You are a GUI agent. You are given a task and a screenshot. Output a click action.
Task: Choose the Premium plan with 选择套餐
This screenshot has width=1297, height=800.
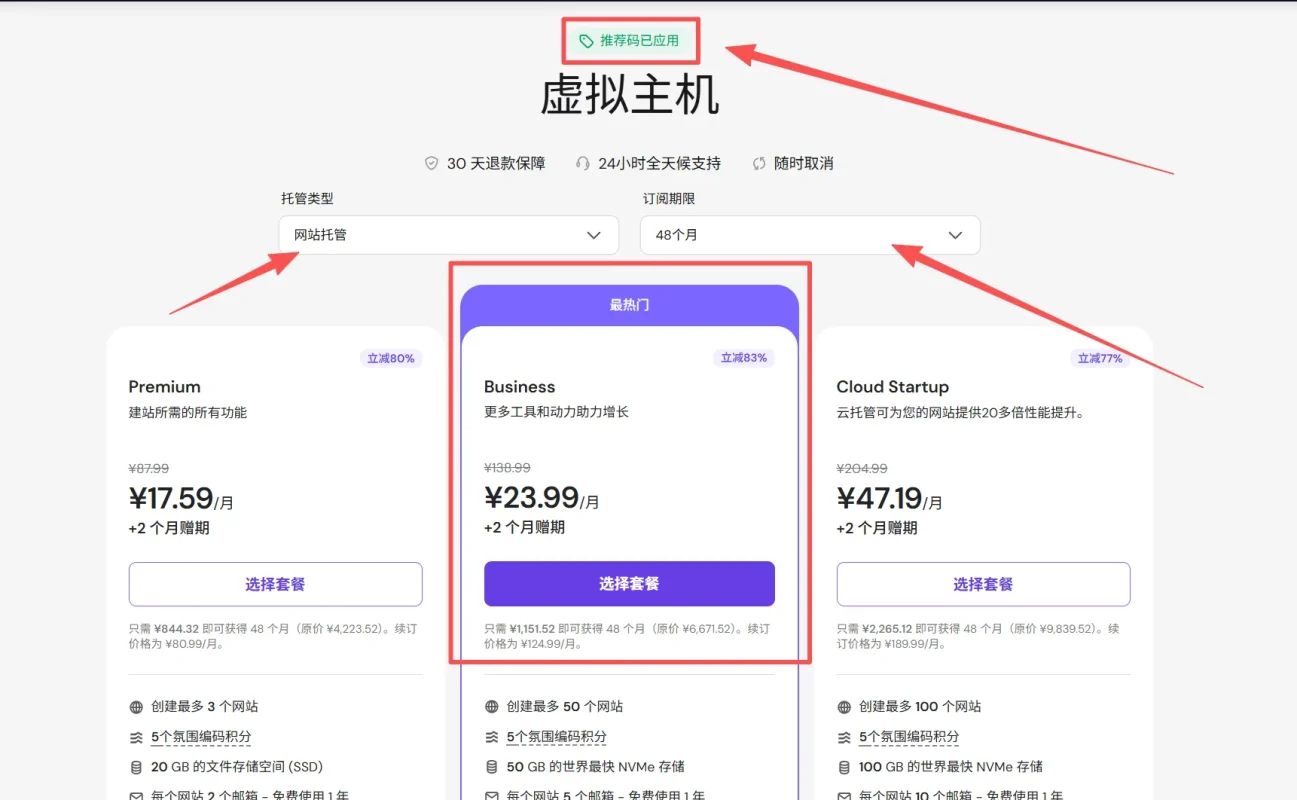pyautogui.click(x=275, y=584)
